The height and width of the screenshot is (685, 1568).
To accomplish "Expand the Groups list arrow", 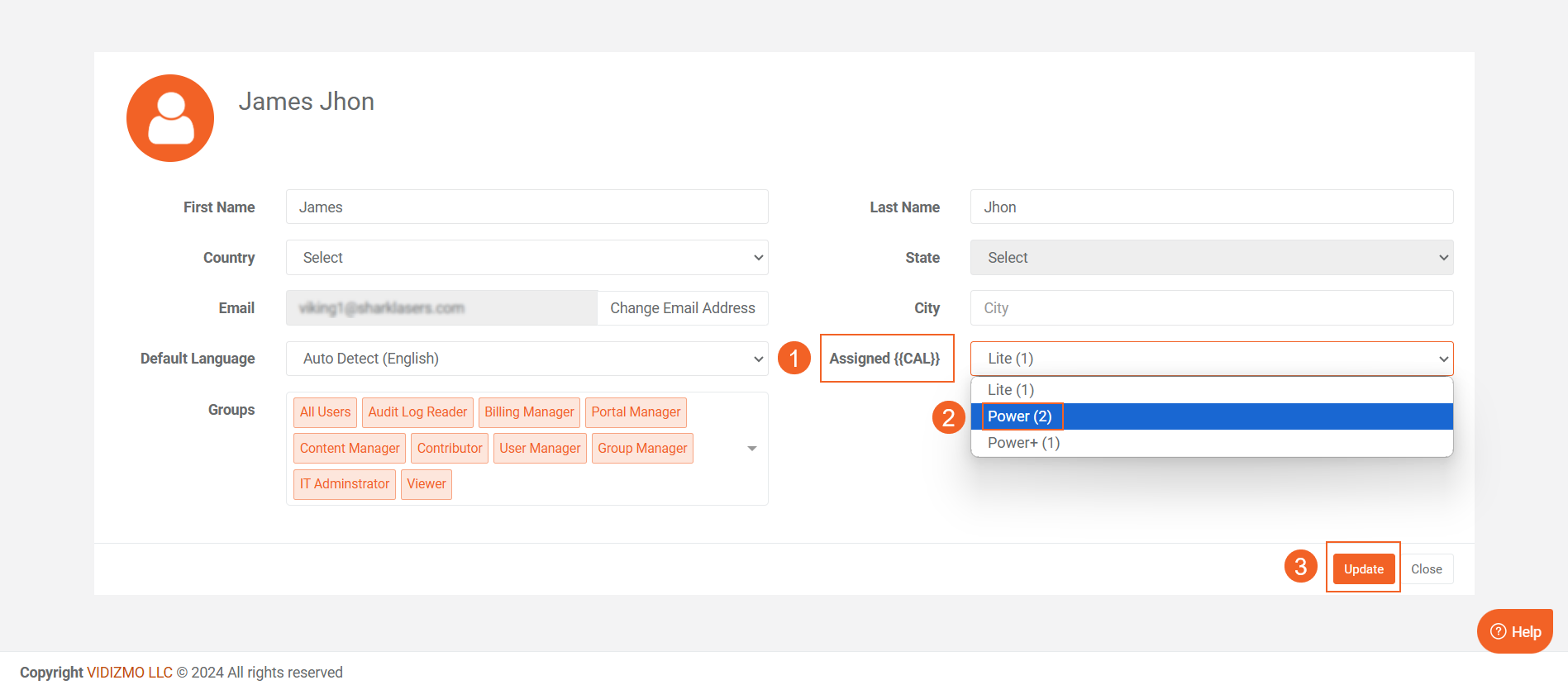I will click(x=751, y=449).
